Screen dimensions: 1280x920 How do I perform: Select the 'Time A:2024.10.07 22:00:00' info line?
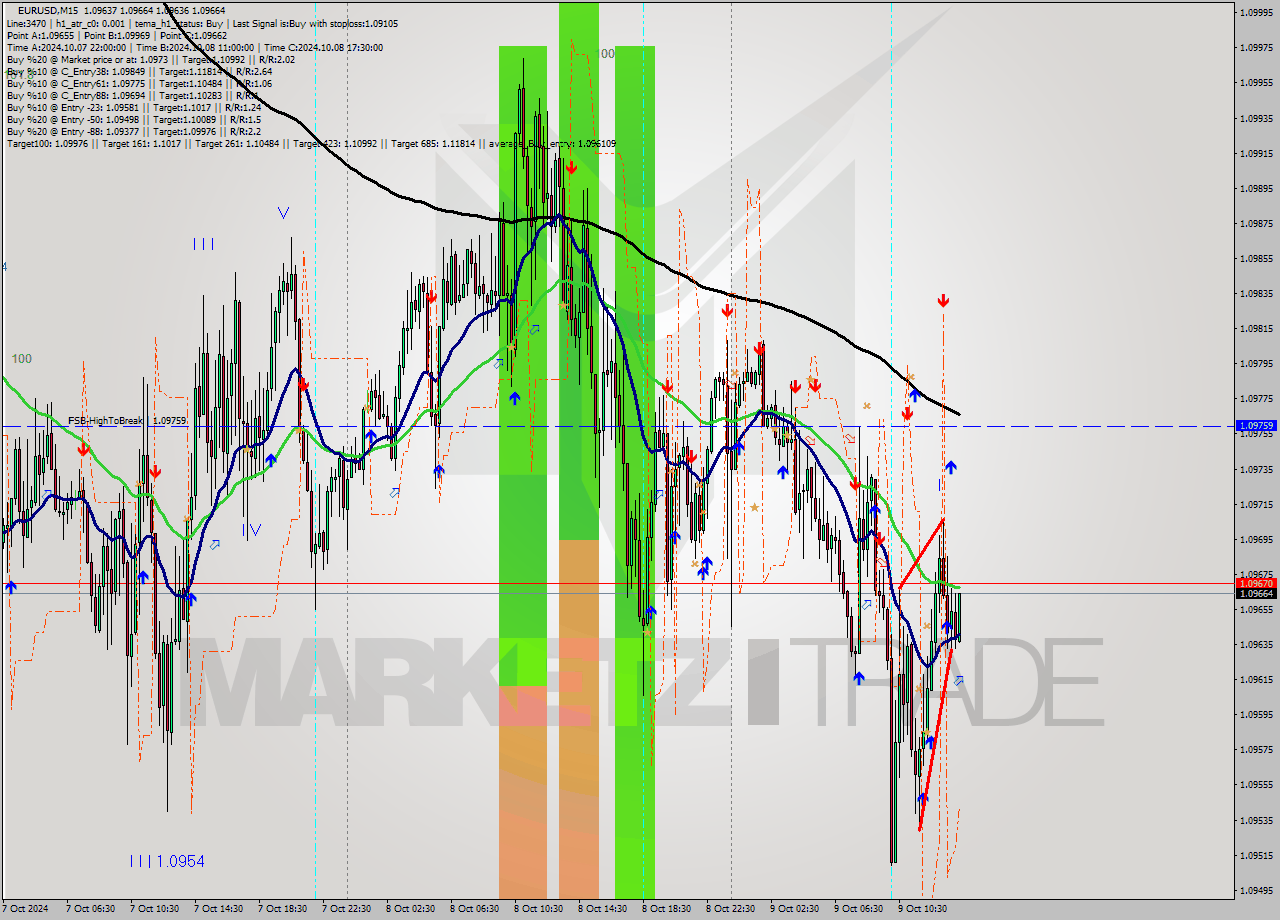[x=194, y=47]
